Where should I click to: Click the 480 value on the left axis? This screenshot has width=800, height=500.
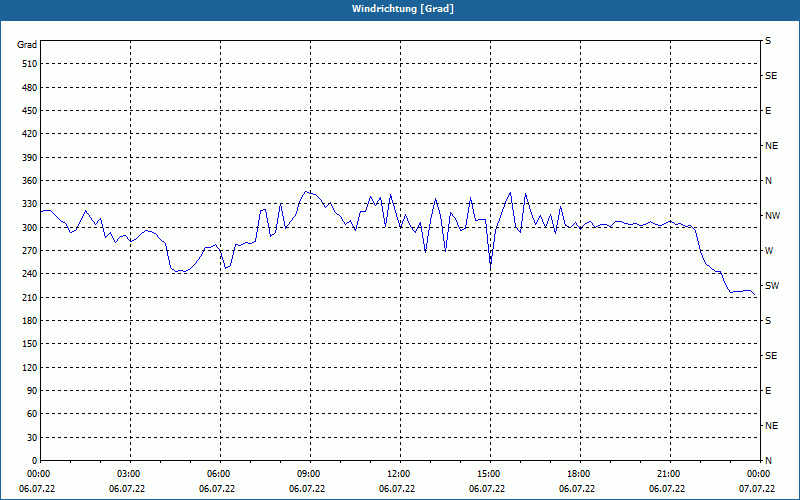(x=30, y=87)
